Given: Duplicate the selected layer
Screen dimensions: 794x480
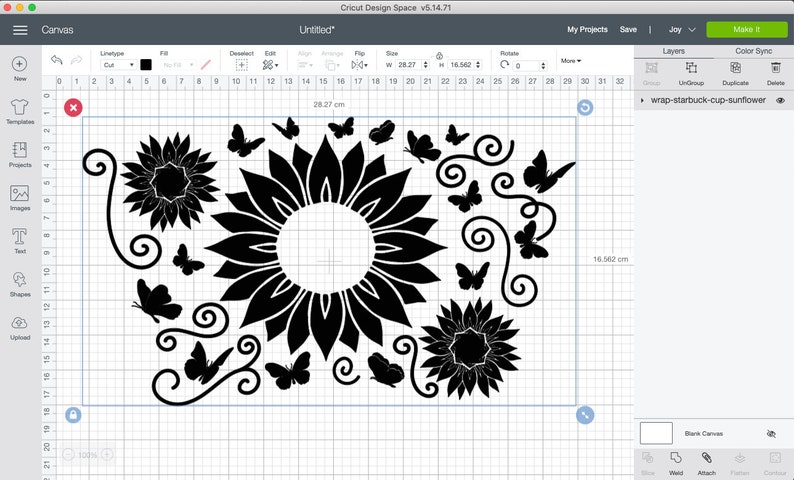Looking at the screenshot, I should 735,73.
